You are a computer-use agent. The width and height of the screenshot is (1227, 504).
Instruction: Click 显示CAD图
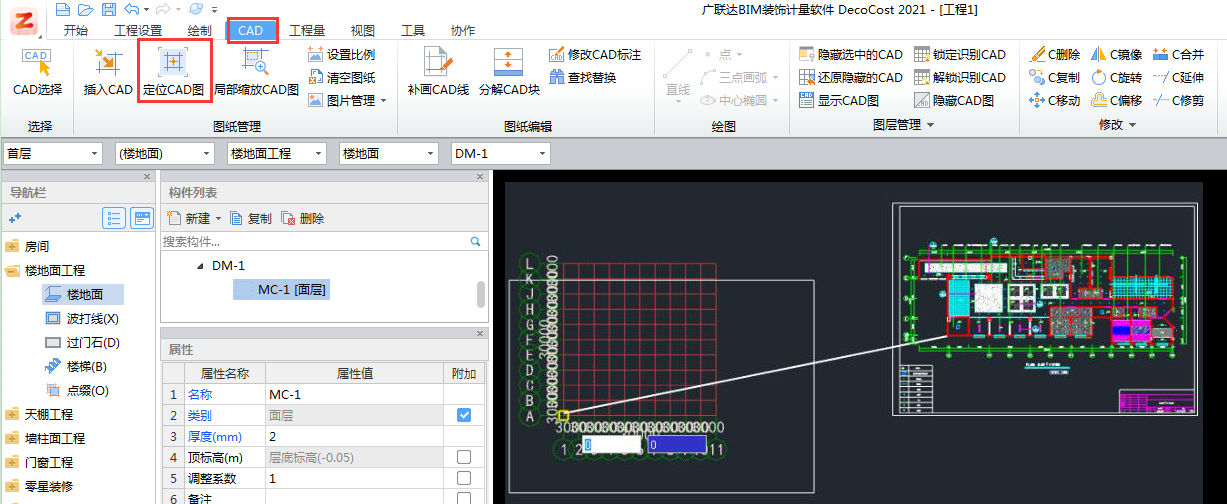click(x=839, y=101)
